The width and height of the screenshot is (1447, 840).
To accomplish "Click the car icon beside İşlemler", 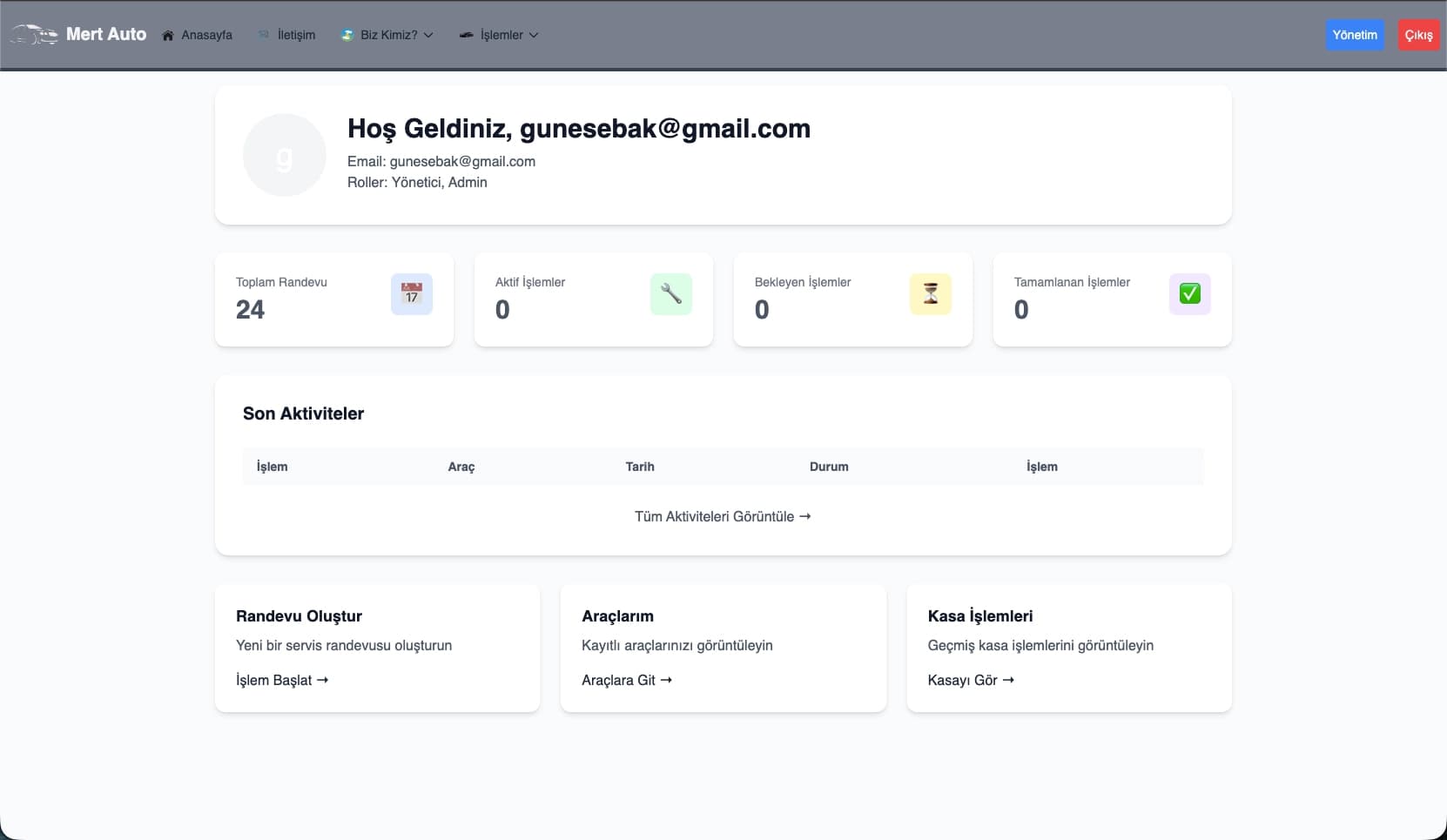I will click(468, 35).
